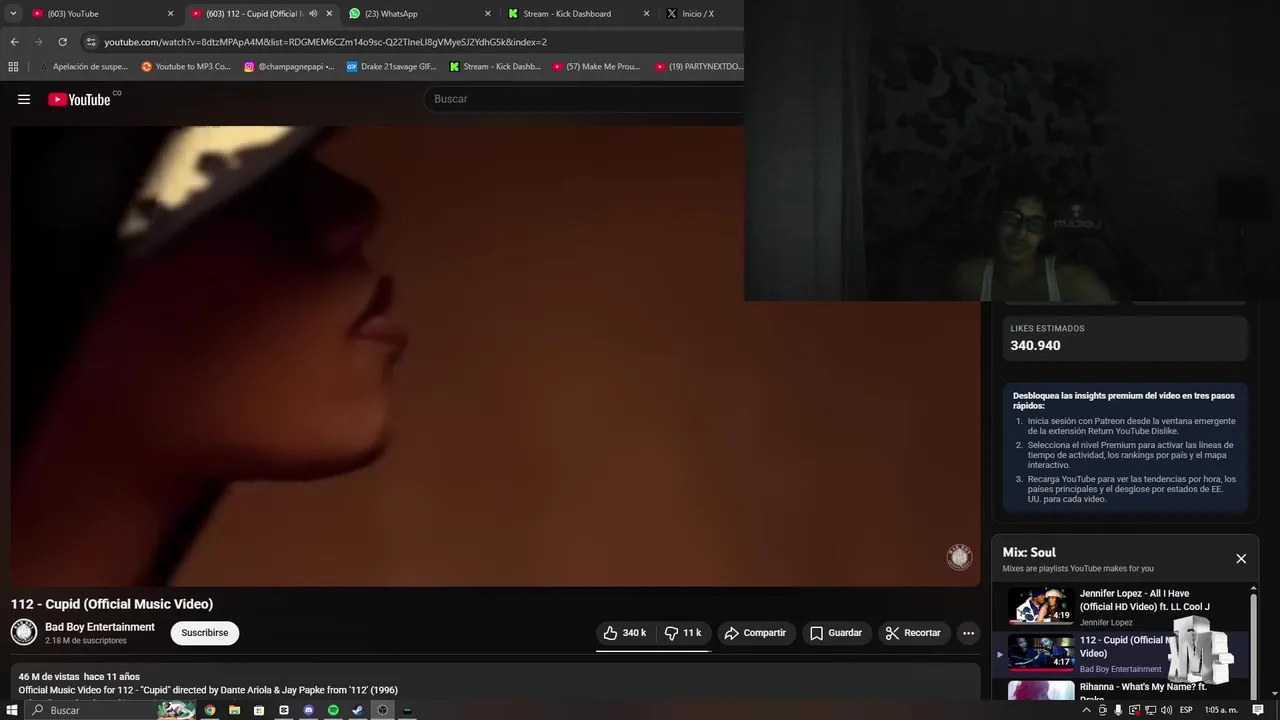The width and height of the screenshot is (1280, 720).
Task: Click the browser address bar URL
Action: click(325, 42)
